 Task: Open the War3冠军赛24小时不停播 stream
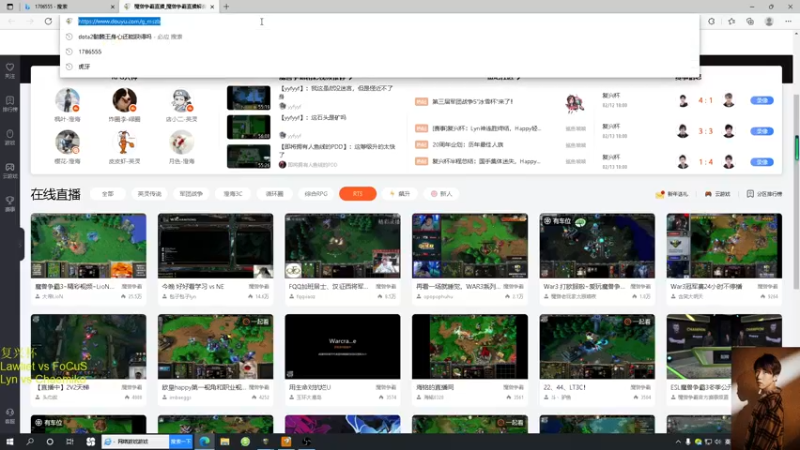coord(724,246)
